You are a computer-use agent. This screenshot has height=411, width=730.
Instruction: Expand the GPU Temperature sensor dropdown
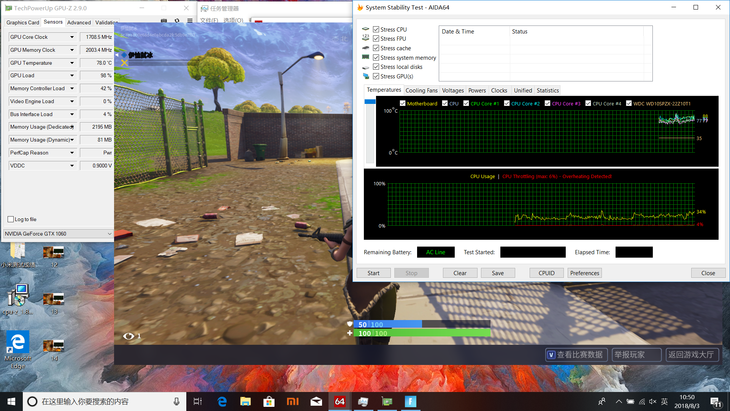tap(72, 63)
